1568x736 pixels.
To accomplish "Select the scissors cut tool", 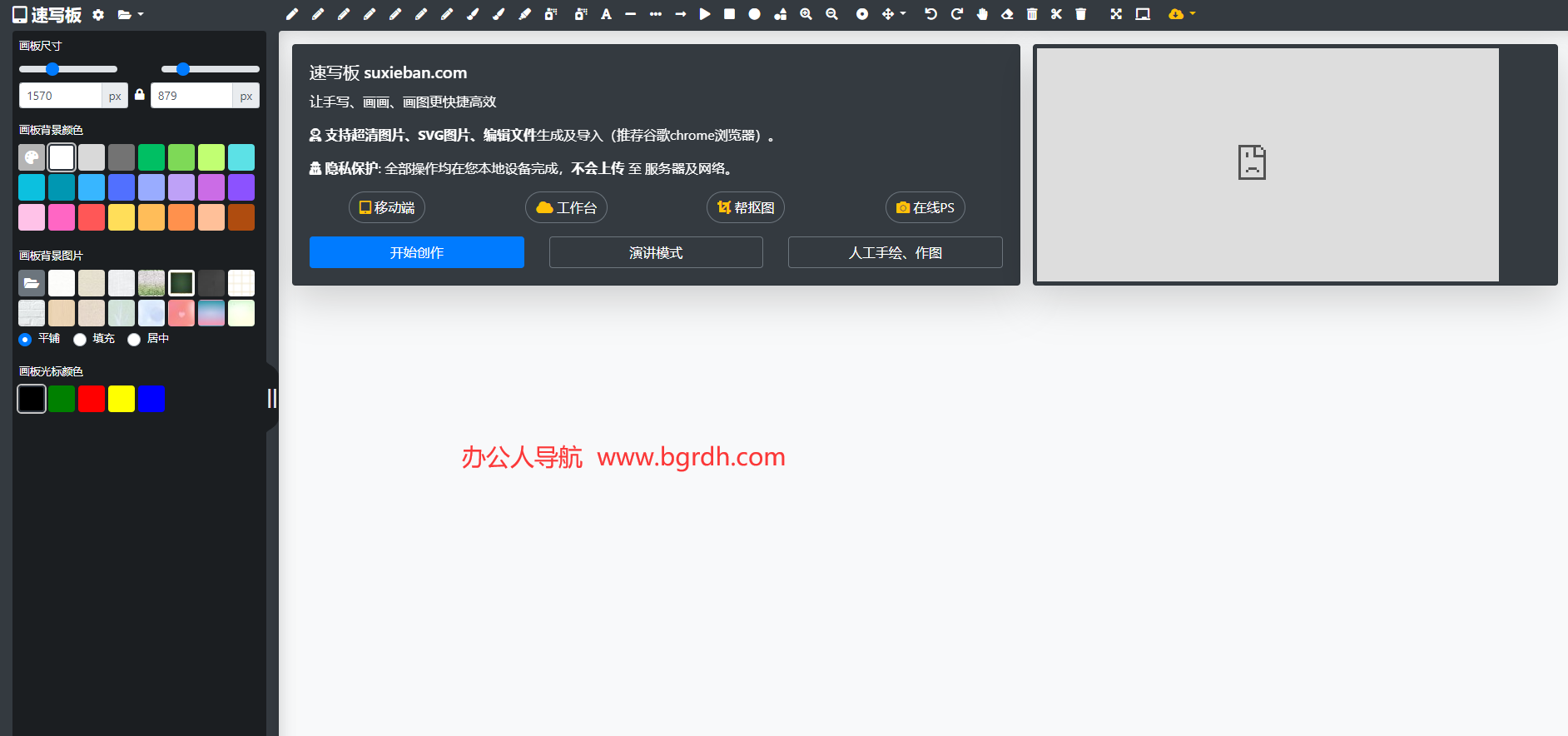I will pyautogui.click(x=1056, y=14).
